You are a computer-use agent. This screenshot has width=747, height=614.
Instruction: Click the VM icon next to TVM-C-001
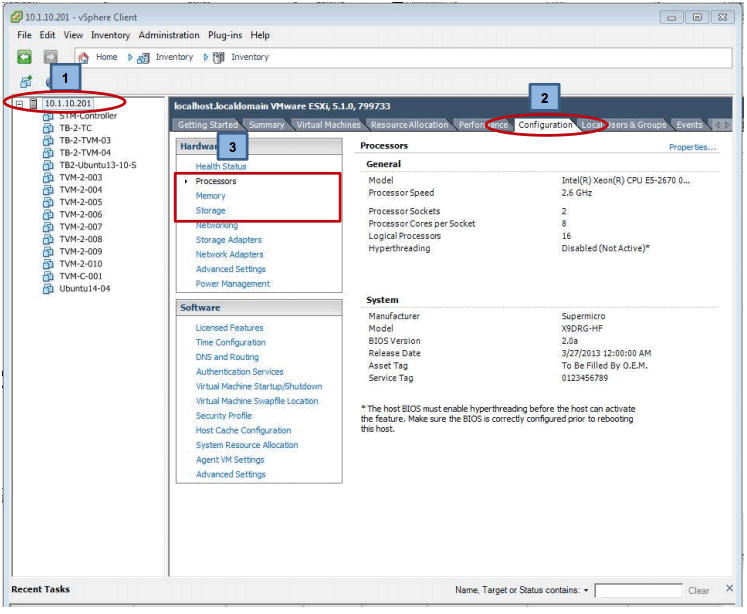(48, 277)
